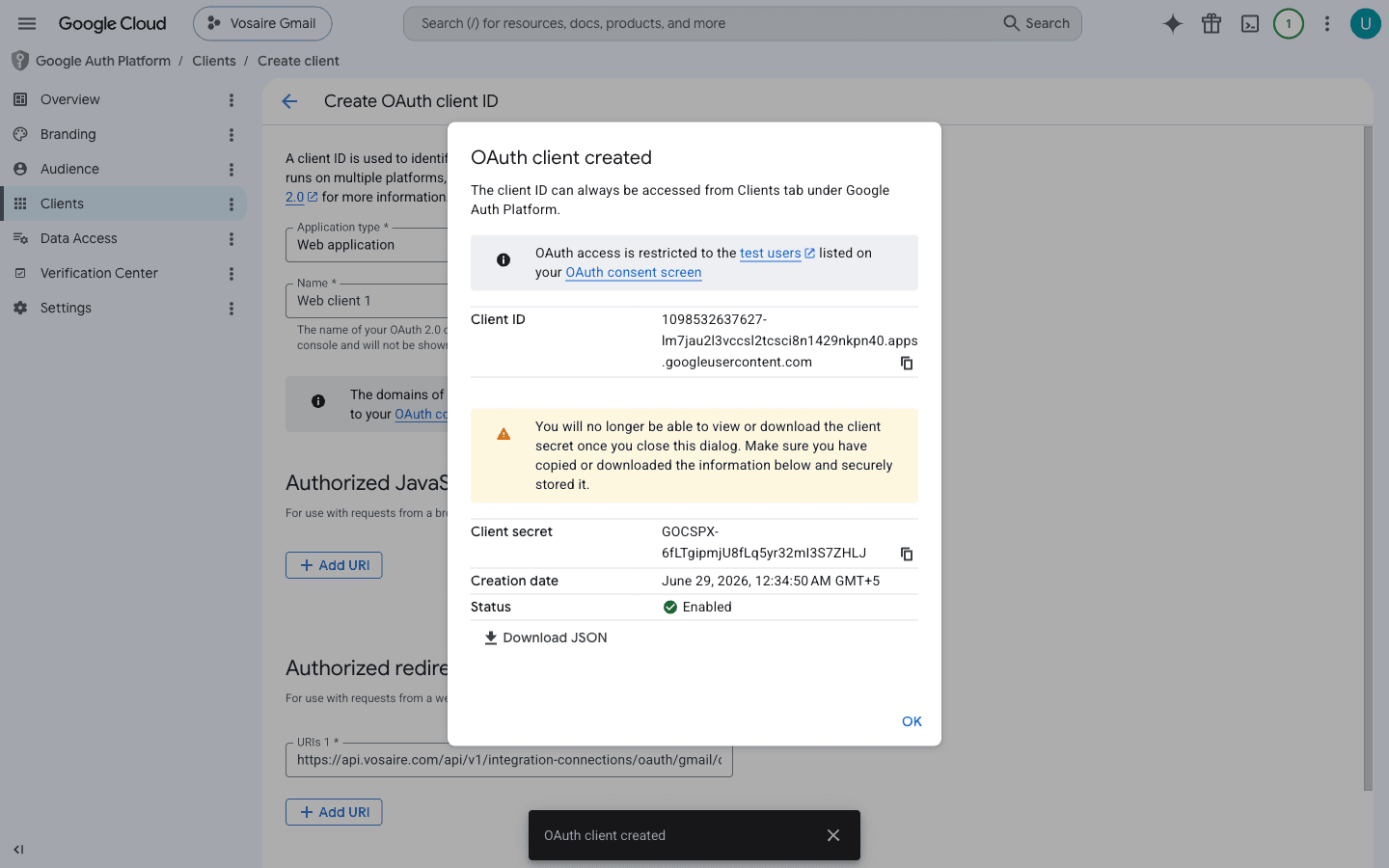Open the three-dot menu next to Settings

(x=231, y=309)
